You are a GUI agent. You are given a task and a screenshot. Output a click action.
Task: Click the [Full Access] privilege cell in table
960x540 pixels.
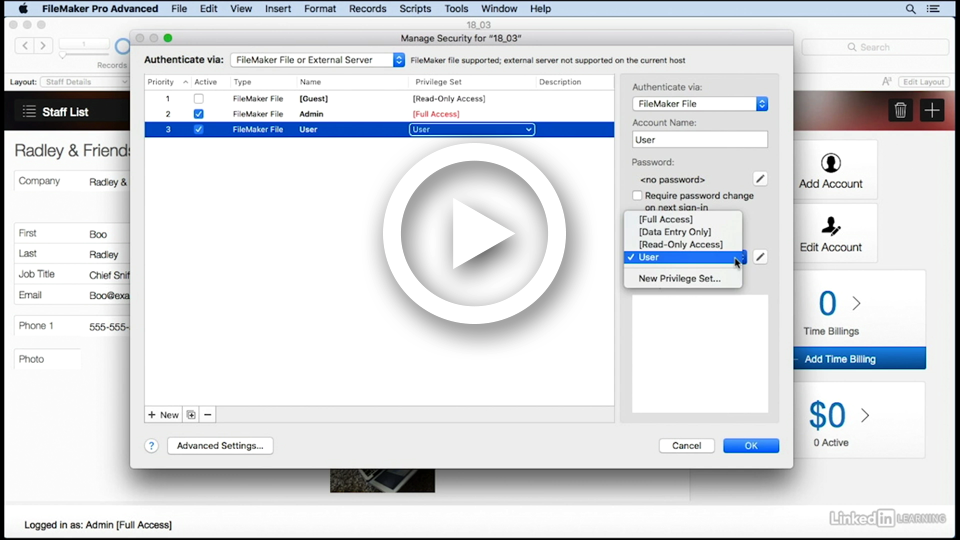[x=436, y=114]
